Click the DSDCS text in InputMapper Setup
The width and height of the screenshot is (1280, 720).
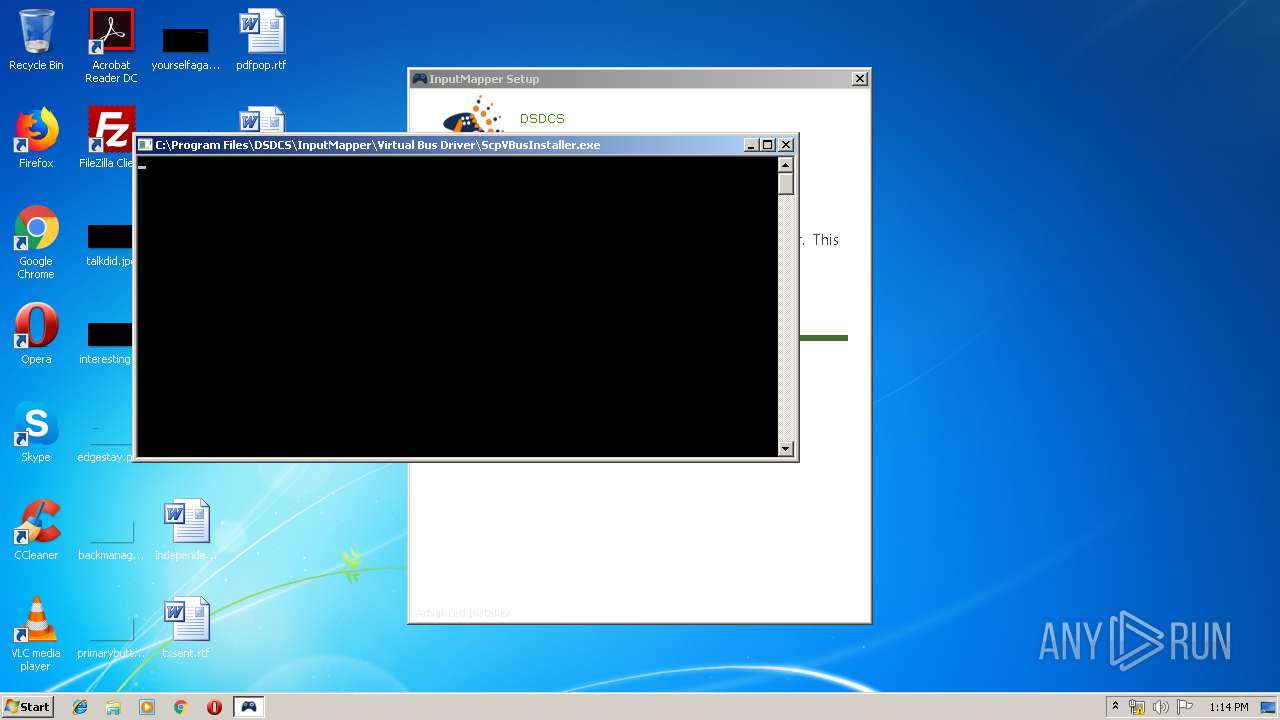(542, 118)
